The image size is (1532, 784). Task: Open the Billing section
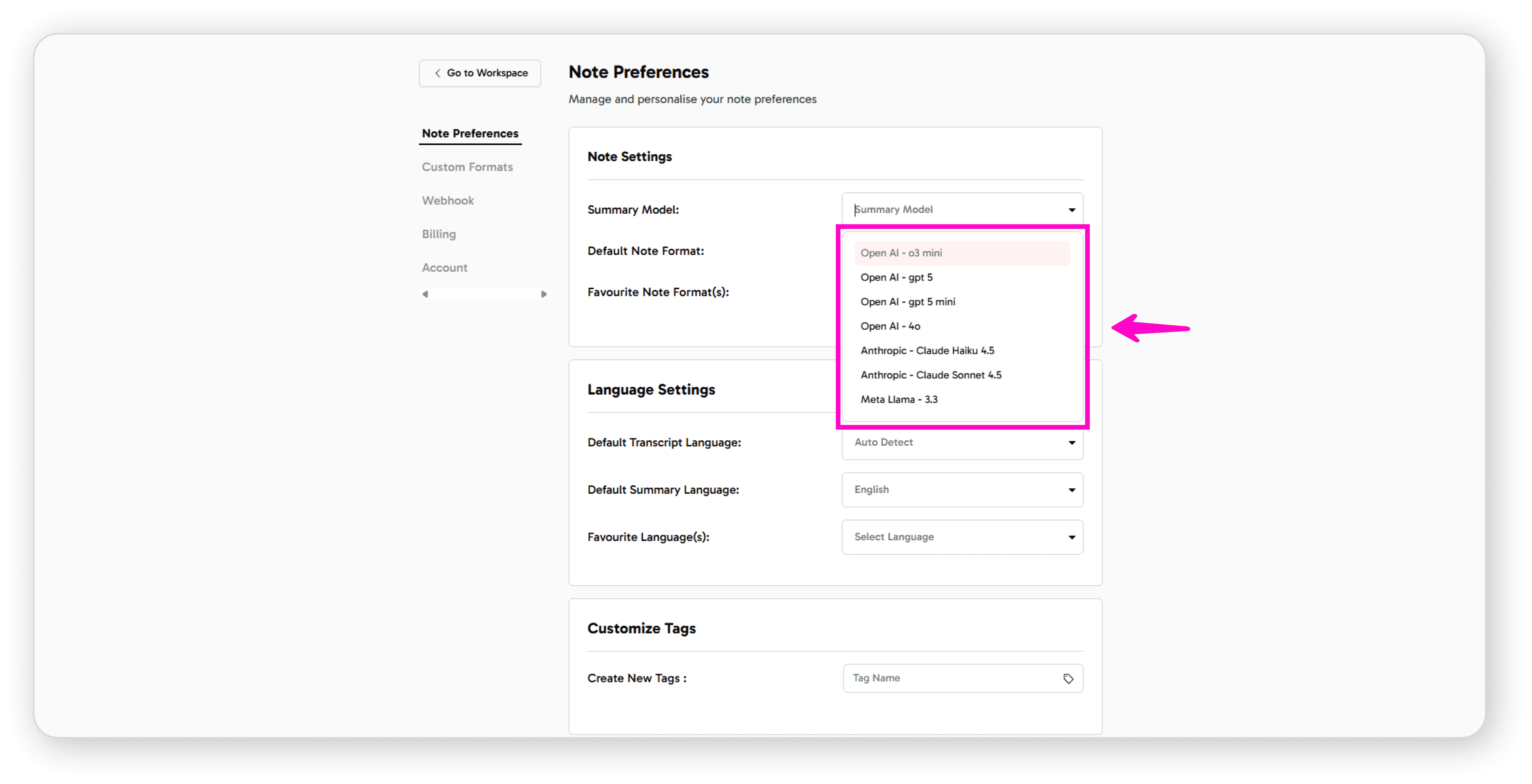438,234
